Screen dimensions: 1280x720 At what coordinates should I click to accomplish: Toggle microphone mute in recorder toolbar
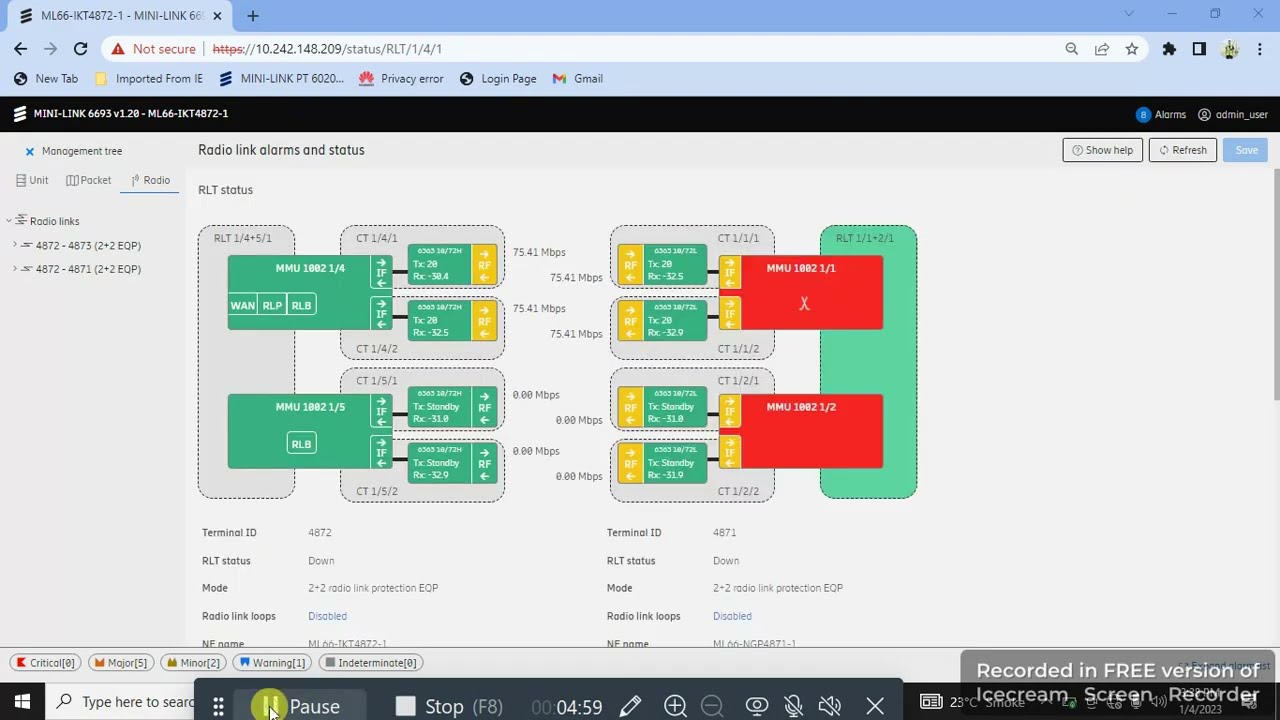pos(793,706)
